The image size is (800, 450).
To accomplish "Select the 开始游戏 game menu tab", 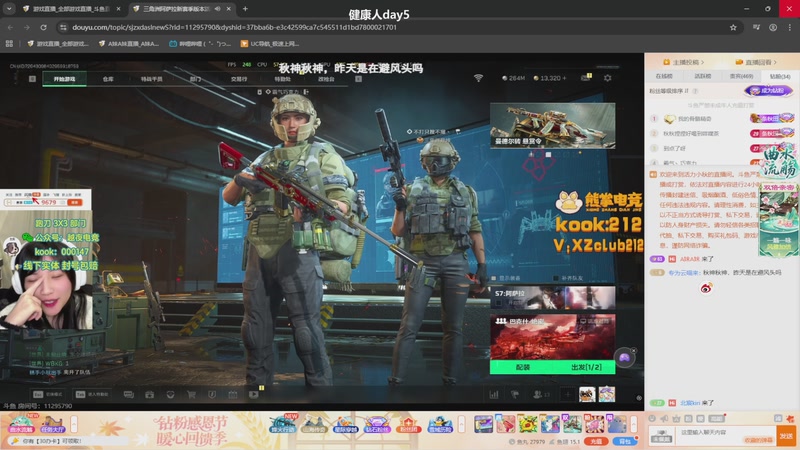I will click(64, 79).
